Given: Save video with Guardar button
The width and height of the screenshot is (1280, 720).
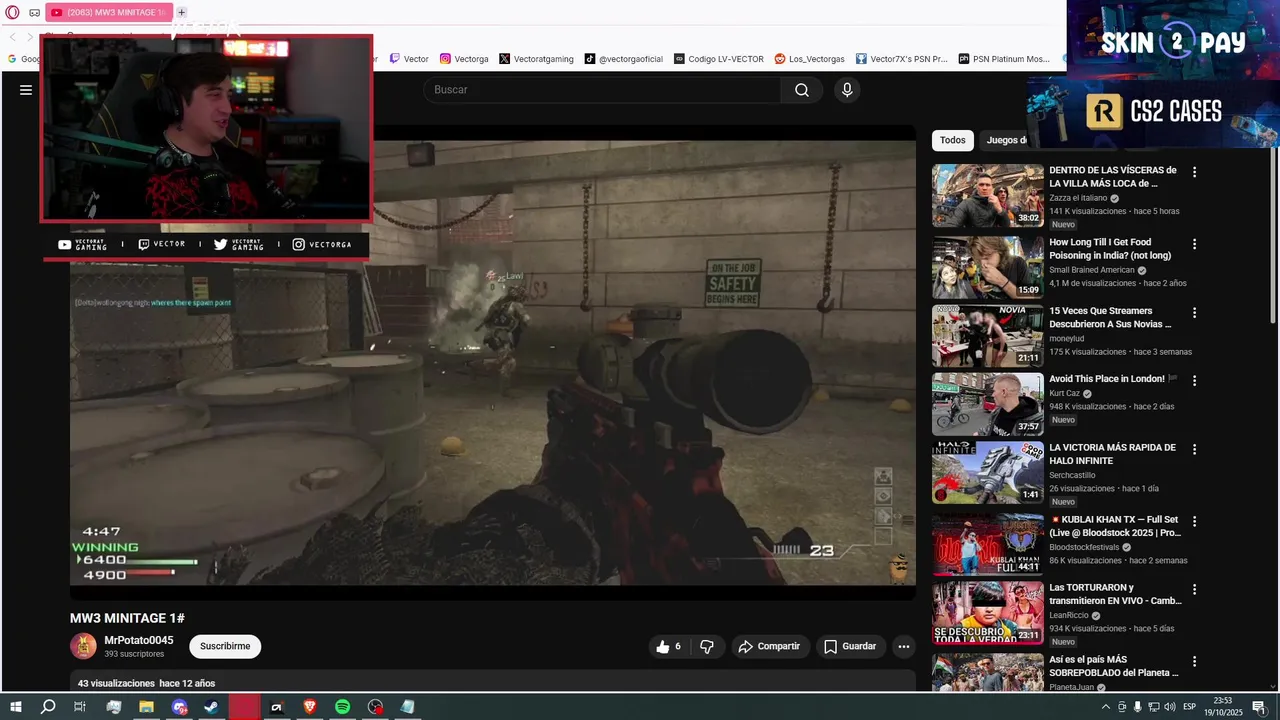Looking at the screenshot, I should tap(850, 647).
